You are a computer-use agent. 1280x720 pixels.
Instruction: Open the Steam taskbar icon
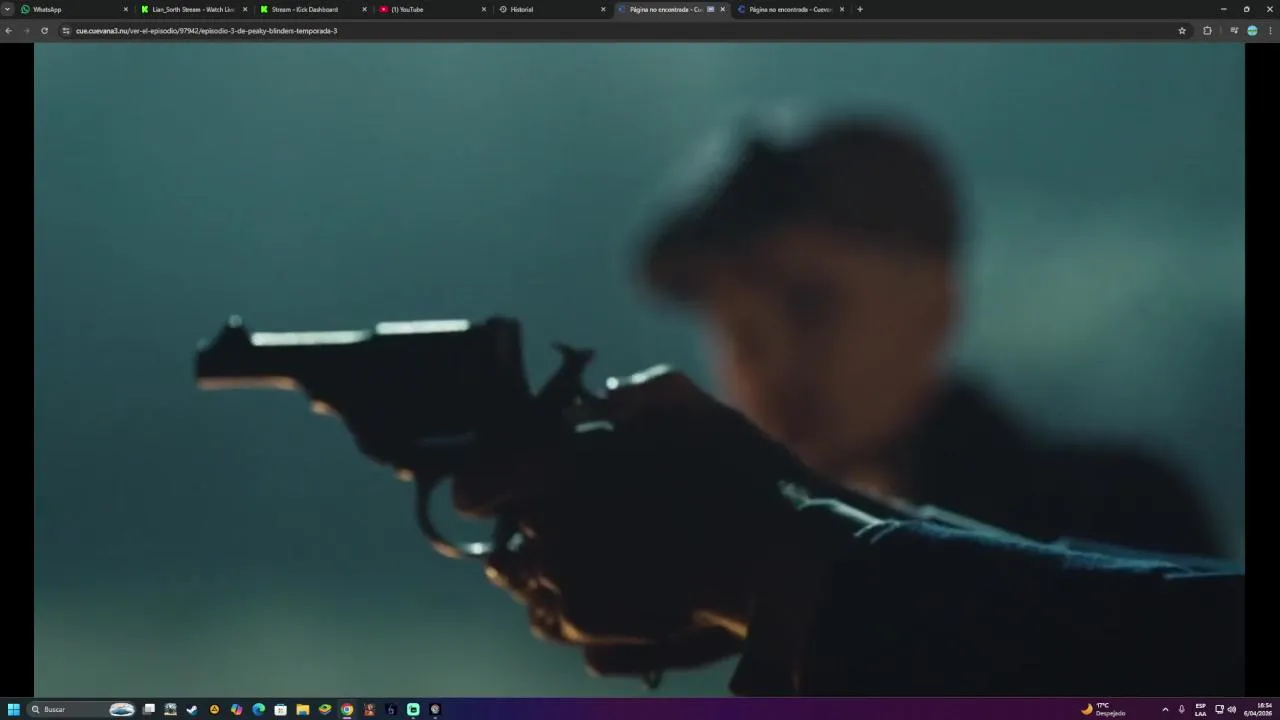pos(192,709)
